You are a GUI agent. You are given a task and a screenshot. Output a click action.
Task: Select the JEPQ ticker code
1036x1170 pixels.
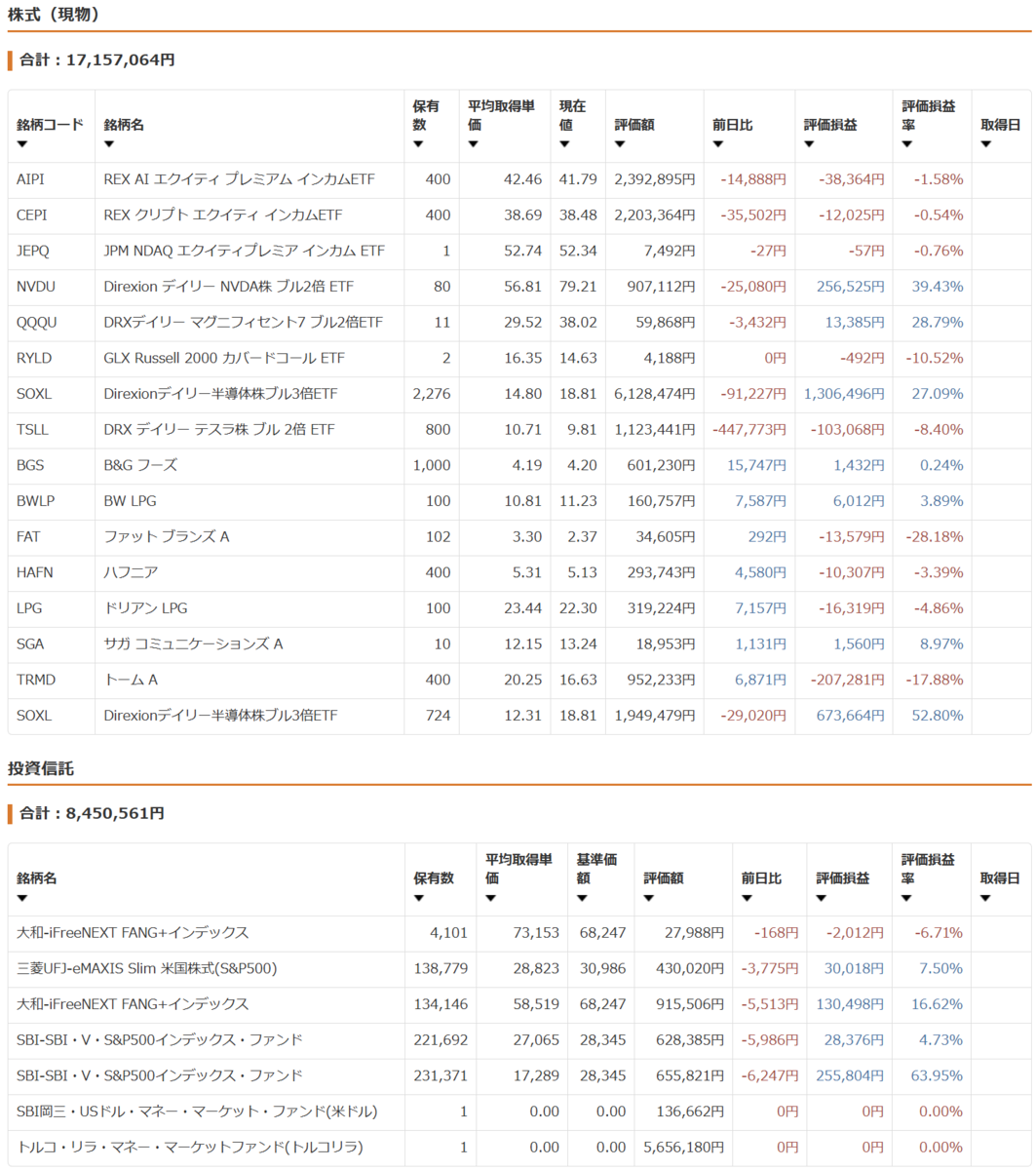click(32, 251)
